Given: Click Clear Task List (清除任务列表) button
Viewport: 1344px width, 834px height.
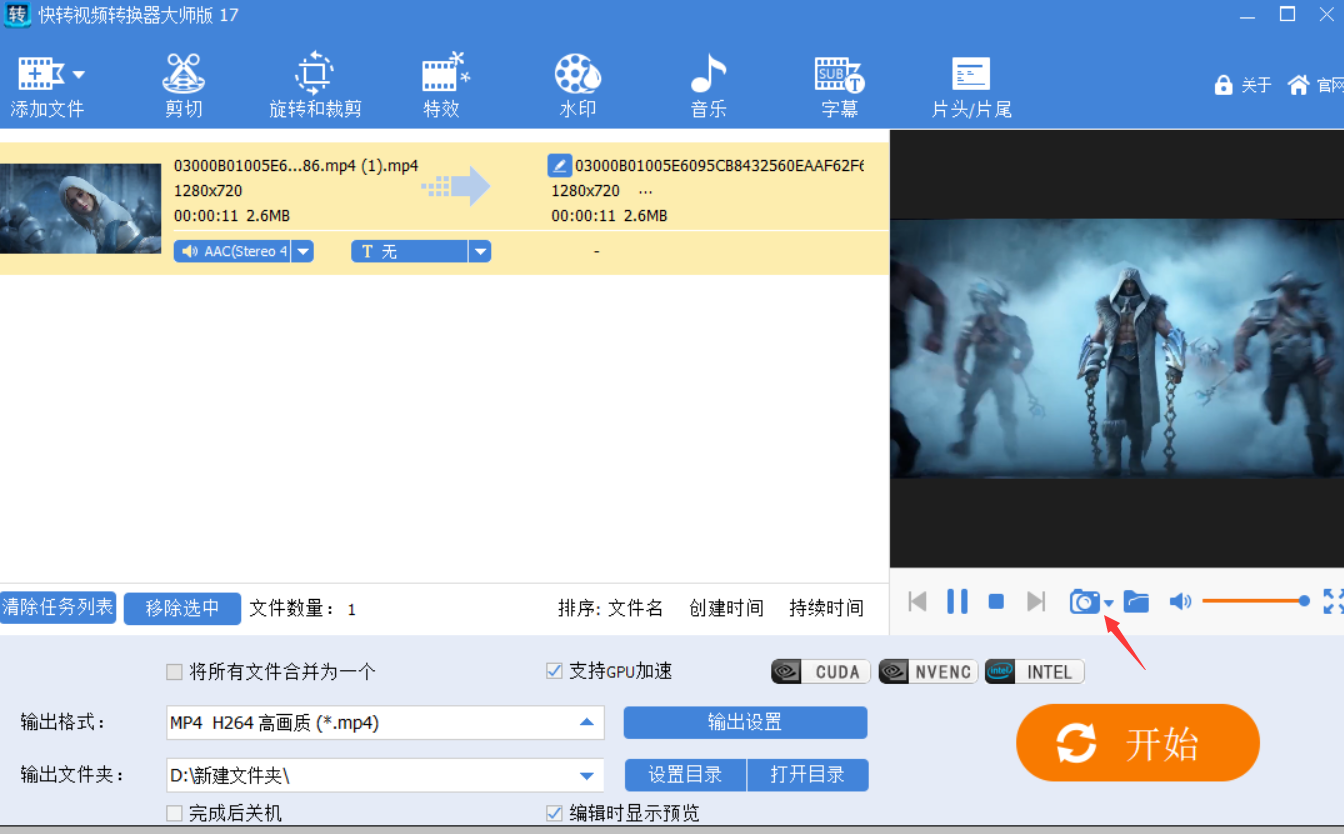Looking at the screenshot, I should pyautogui.click(x=58, y=607).
